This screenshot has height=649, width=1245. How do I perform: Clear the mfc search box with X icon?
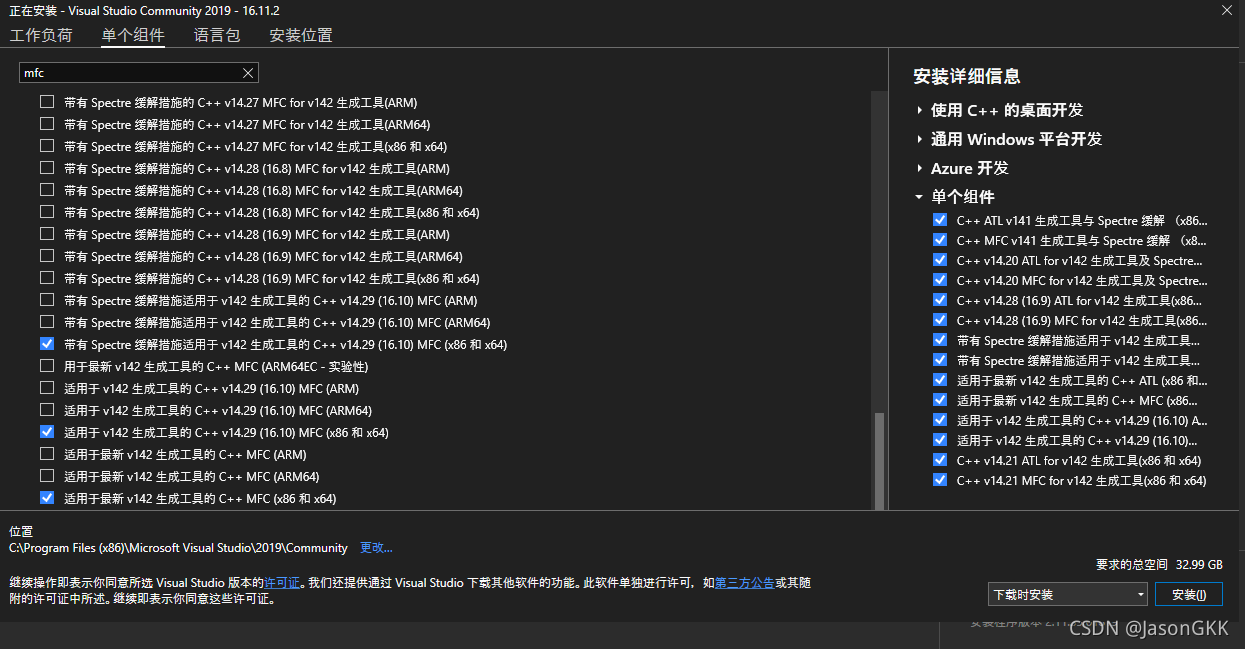[248, 73]
